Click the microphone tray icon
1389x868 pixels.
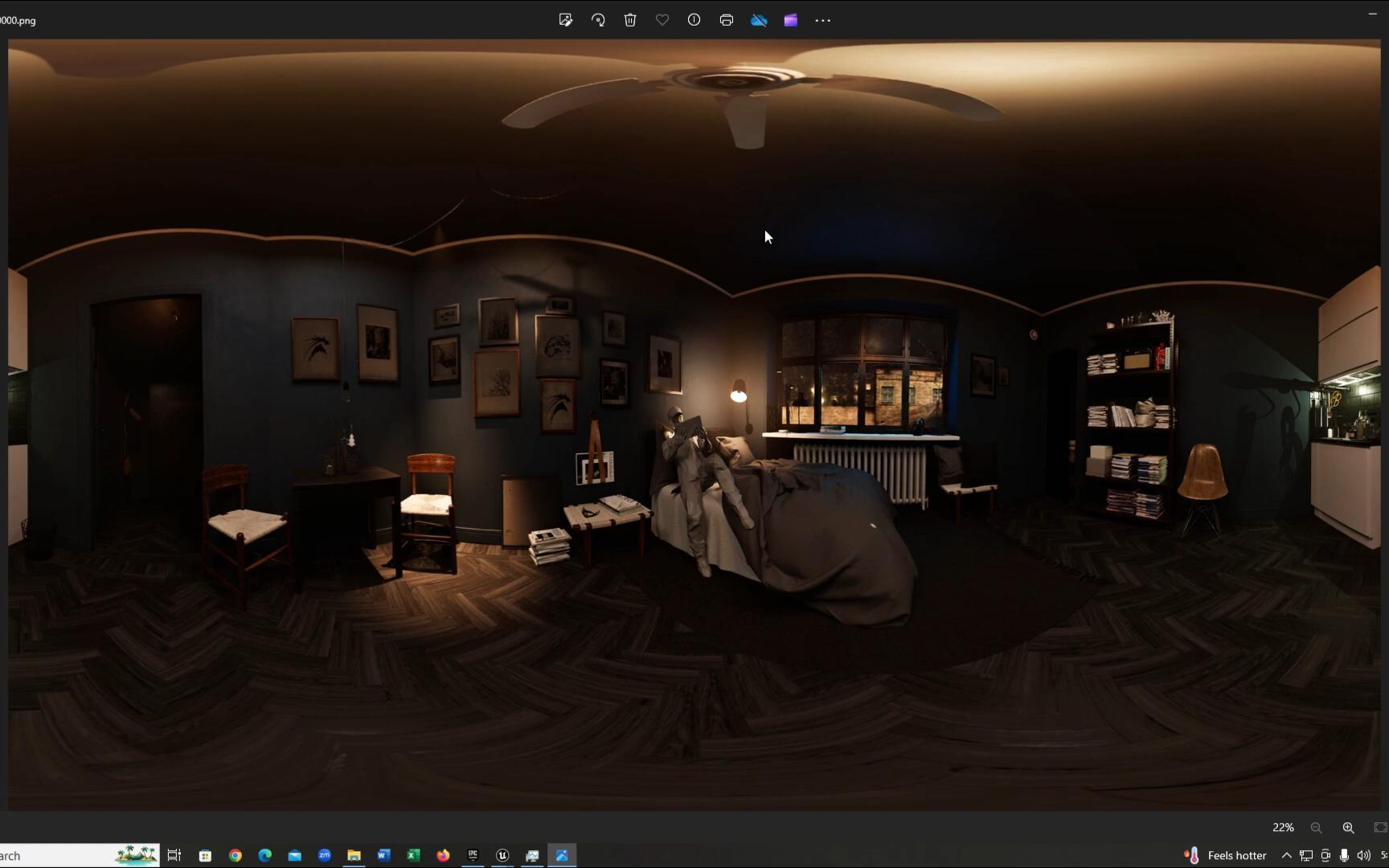(x=1344, y=855)
